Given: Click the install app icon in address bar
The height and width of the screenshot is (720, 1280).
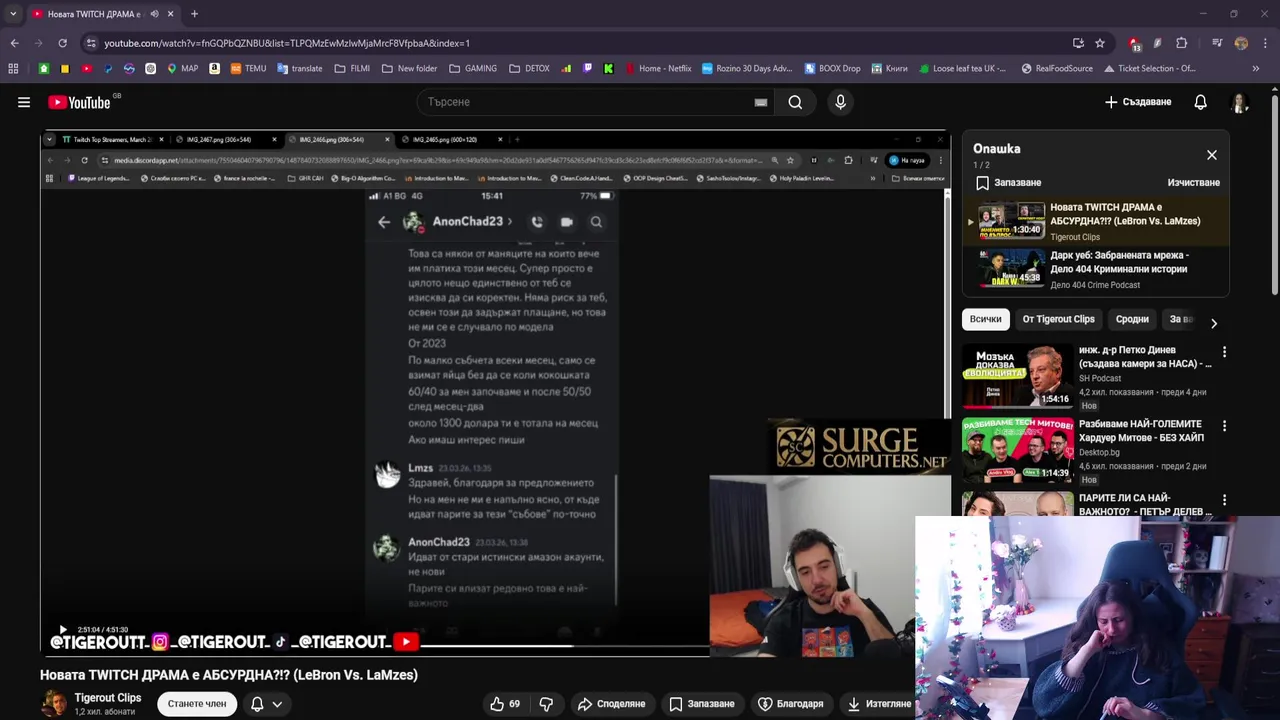Looking at the screenshot, I should (1078, 43).
